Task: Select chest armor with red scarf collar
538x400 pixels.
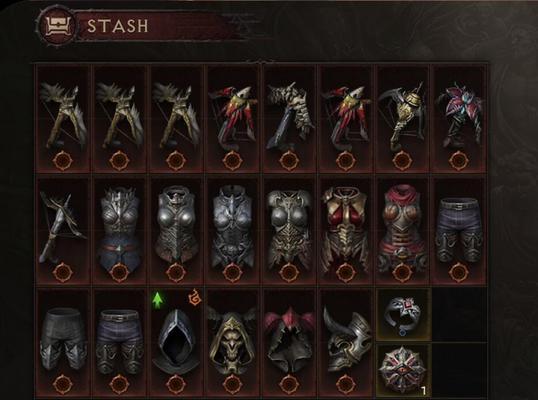Action: click(x=402, y=231)
